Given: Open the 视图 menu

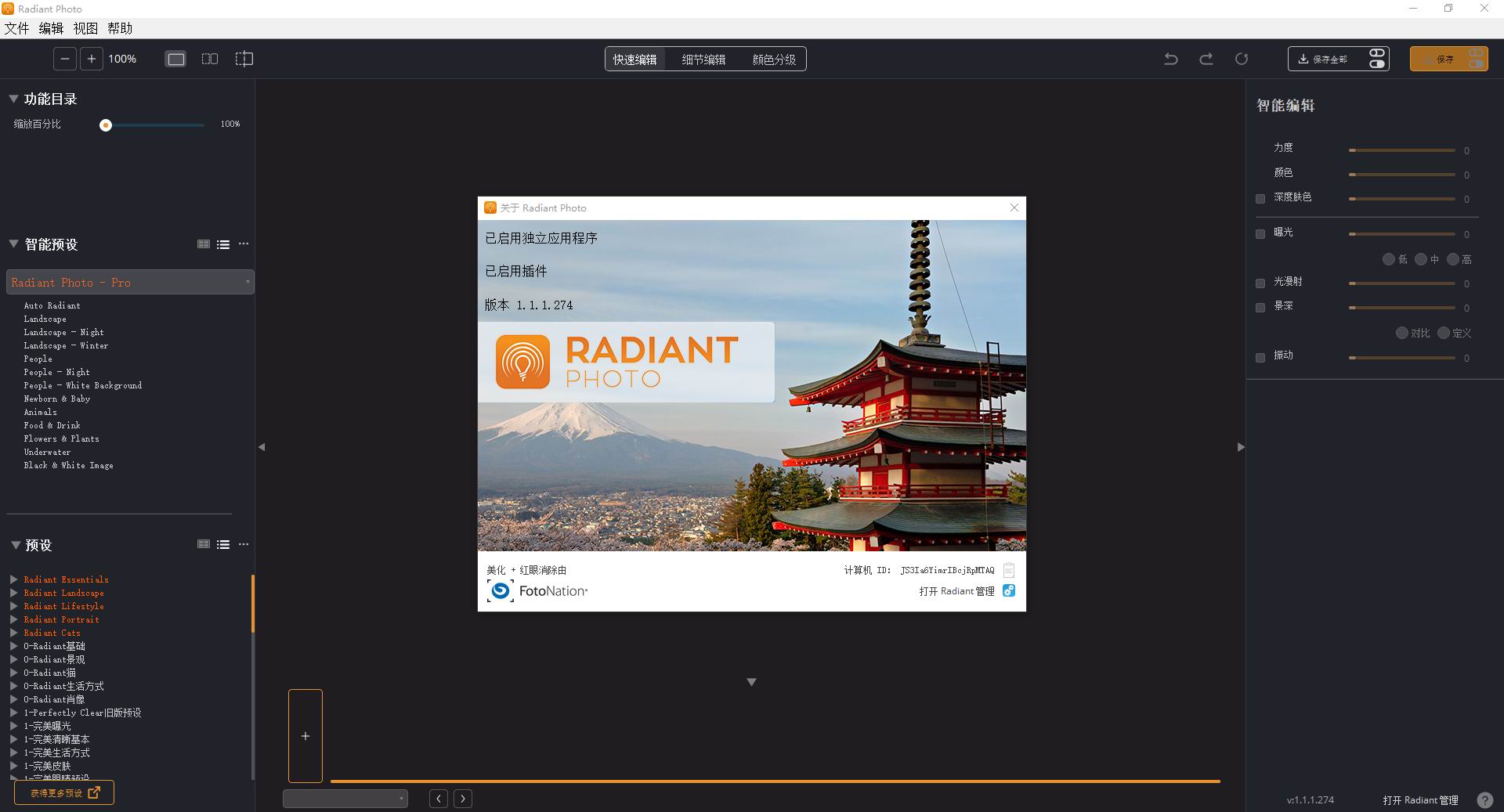Looking at the screenshot, I should (85, 28).
